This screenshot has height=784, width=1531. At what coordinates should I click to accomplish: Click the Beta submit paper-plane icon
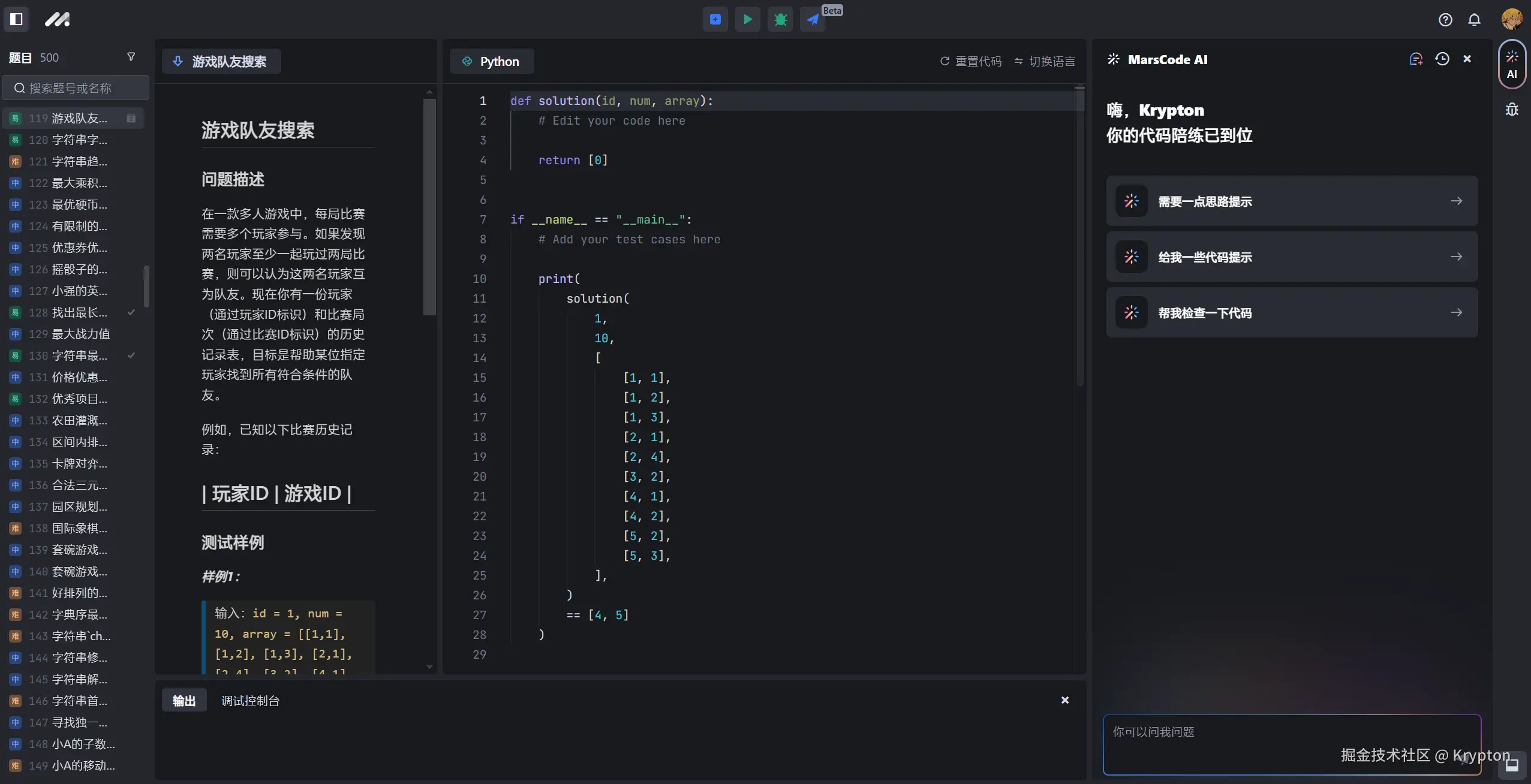tap(813, 19)
